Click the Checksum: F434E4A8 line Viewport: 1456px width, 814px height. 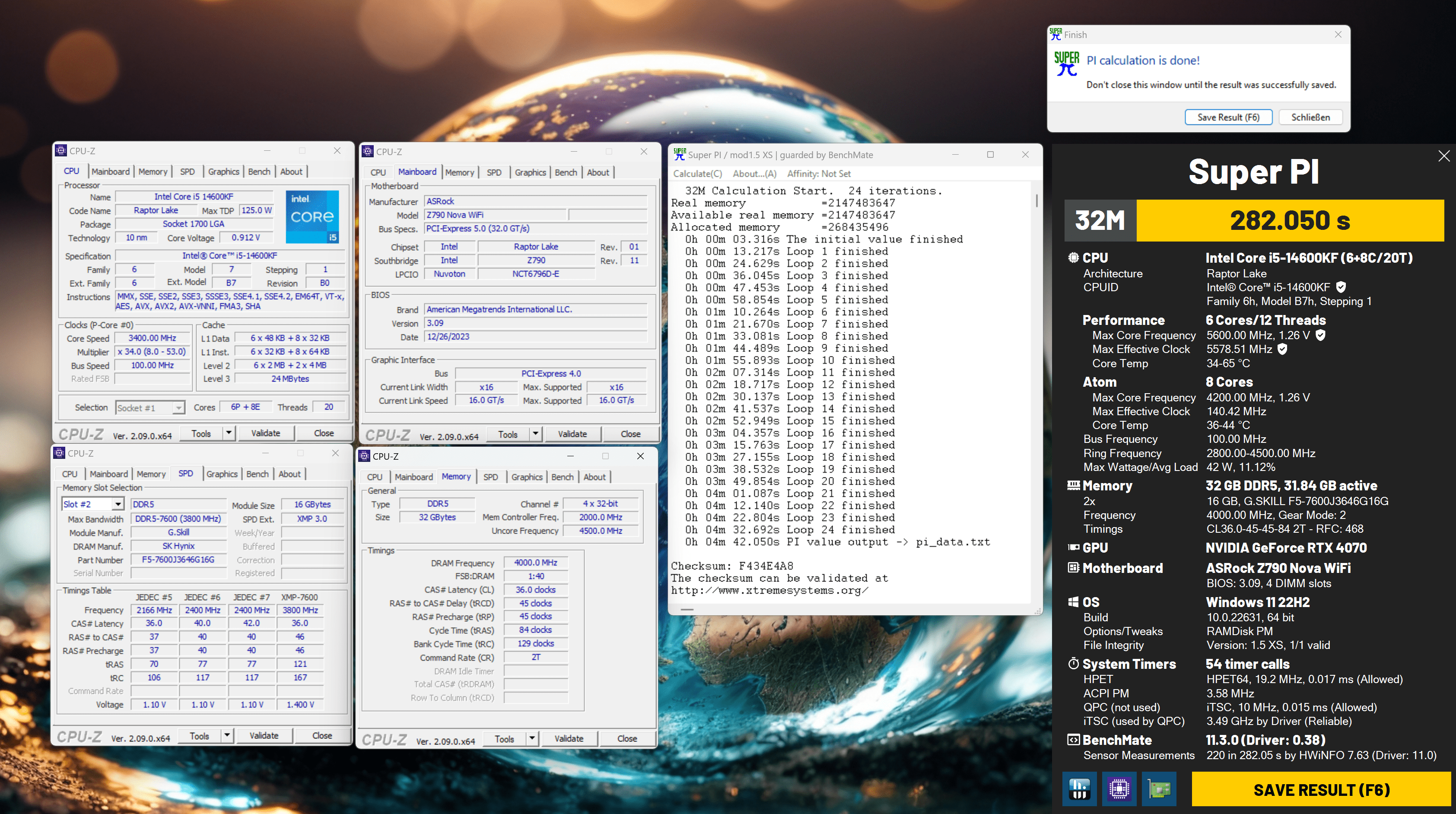click(x=732, y=566)
